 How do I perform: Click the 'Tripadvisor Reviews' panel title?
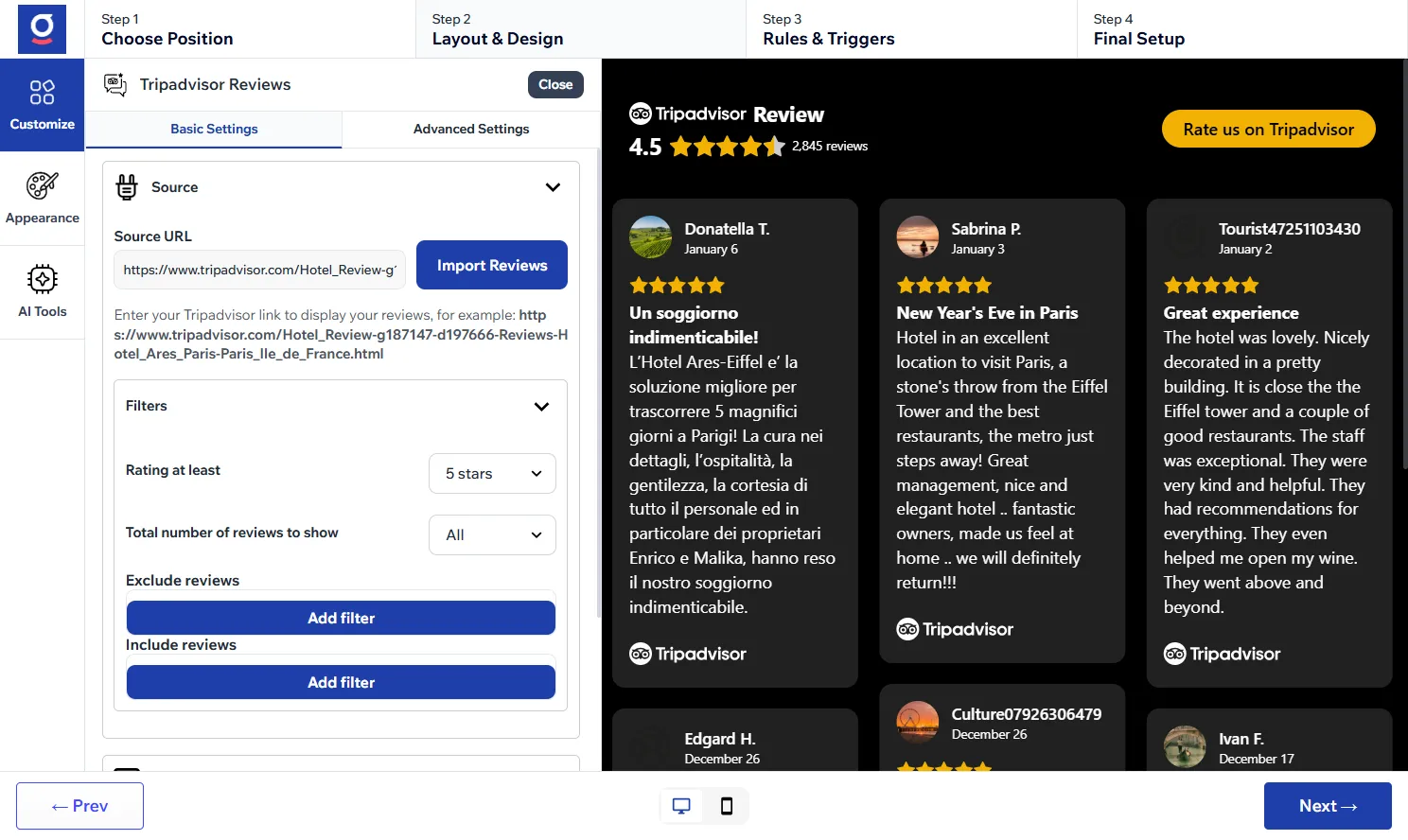pyautogui.click(x=215, y=84)
